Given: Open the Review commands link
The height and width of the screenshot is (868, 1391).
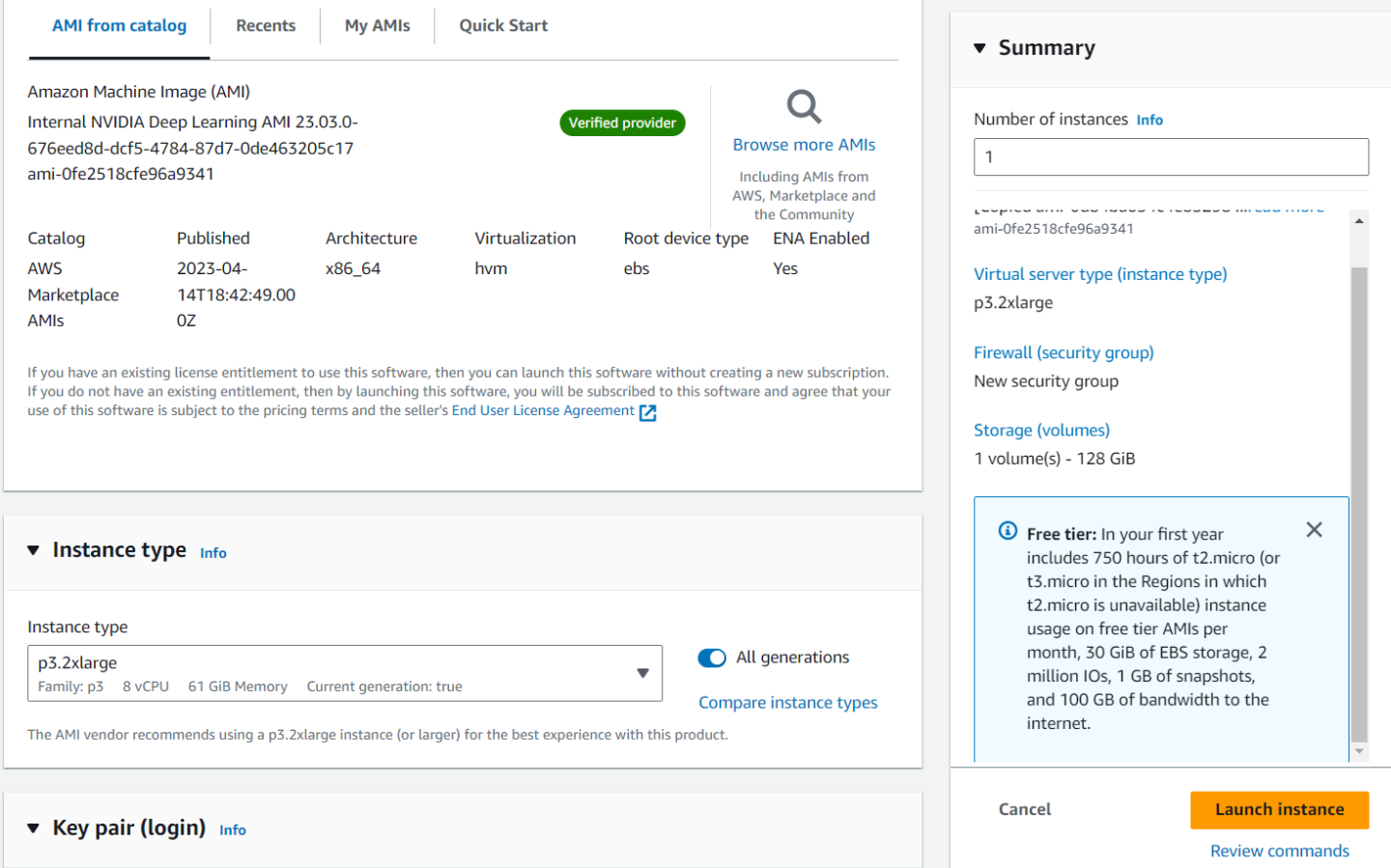Looking at the screenshot, I should (x=1279, y=851).
